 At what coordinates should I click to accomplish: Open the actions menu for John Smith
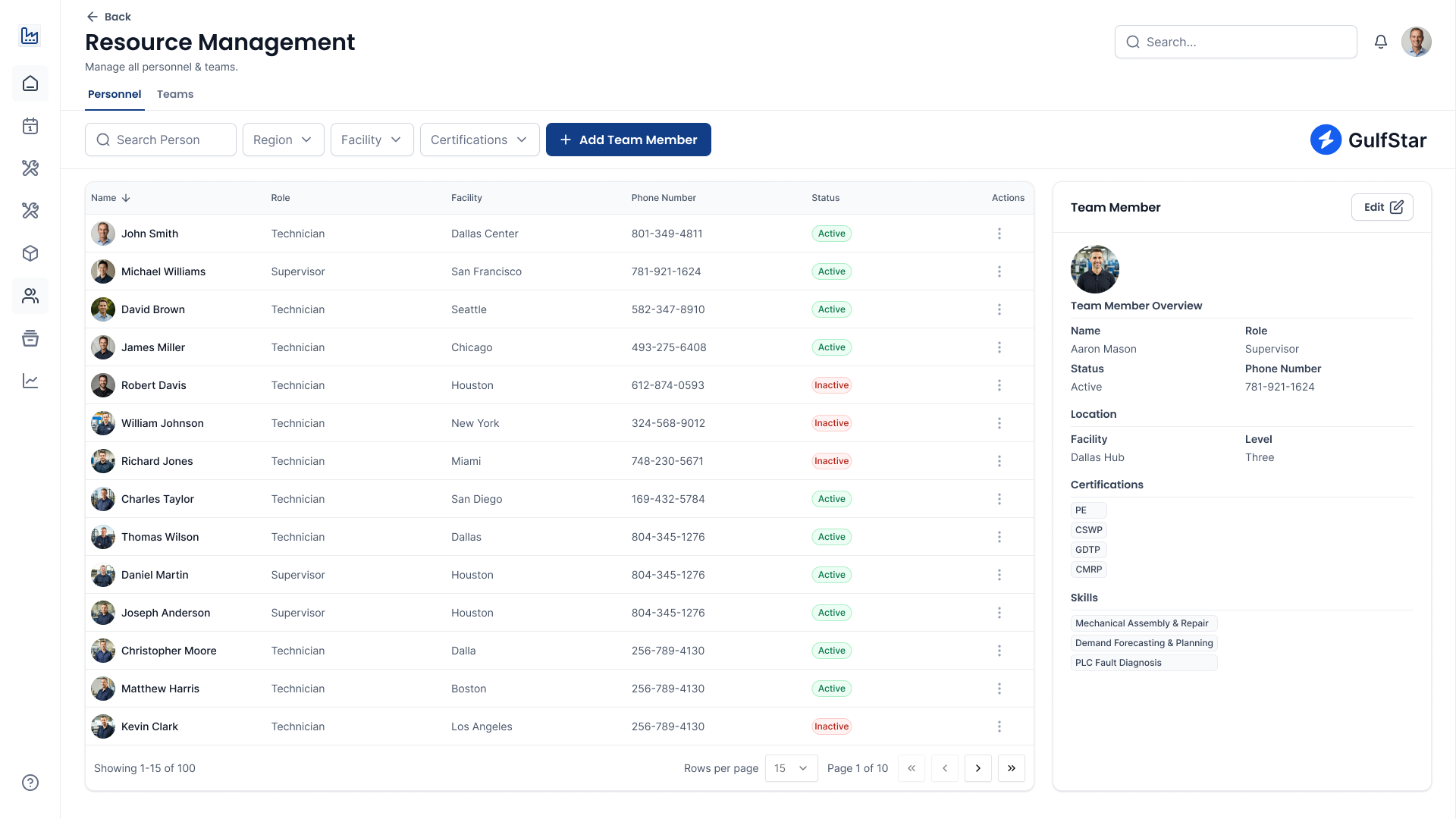(999, 234)
